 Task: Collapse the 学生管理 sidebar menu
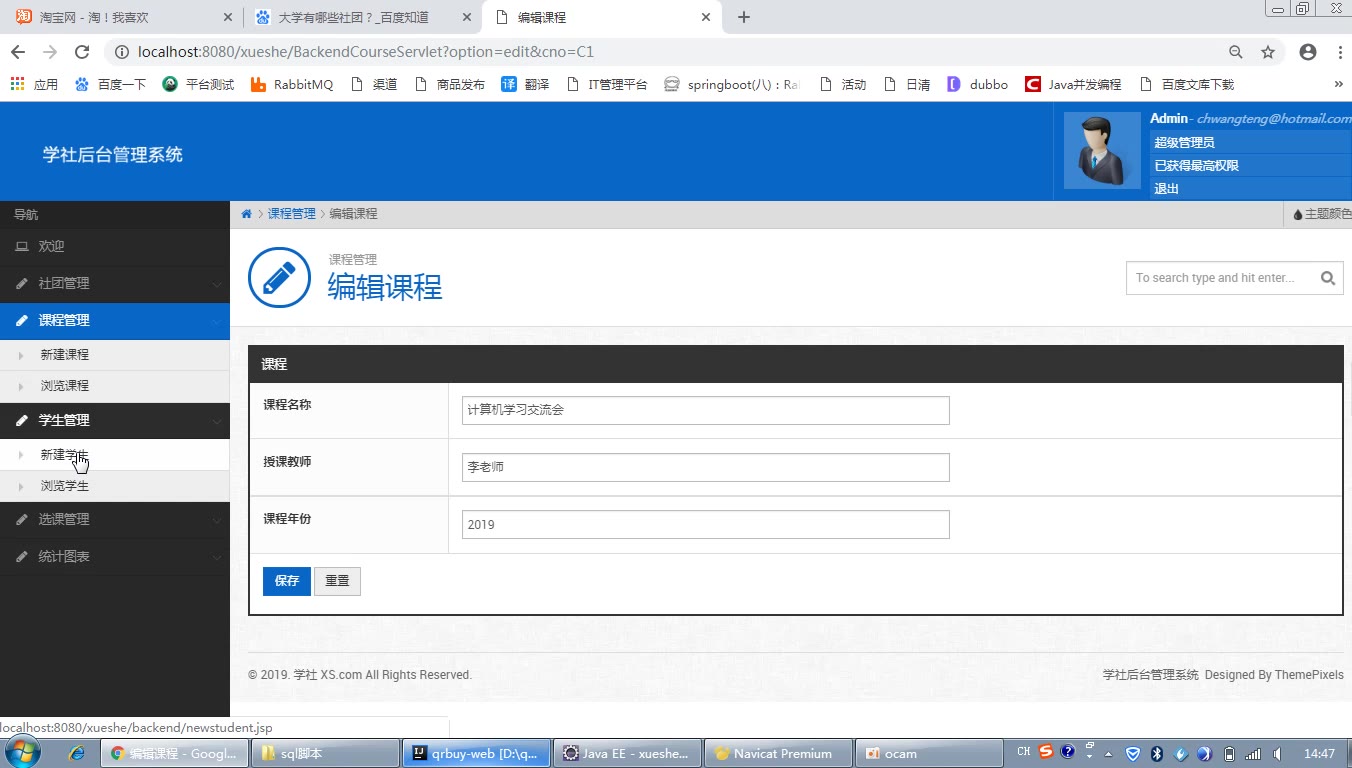tap(115, 420)
